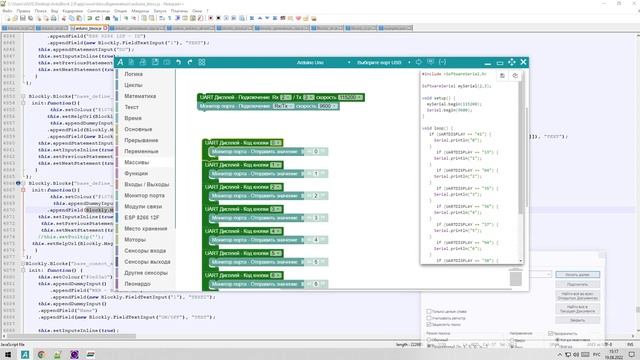Select 'Монитор порта' block category
Screen dimensions: 640x360
point(144,196)
